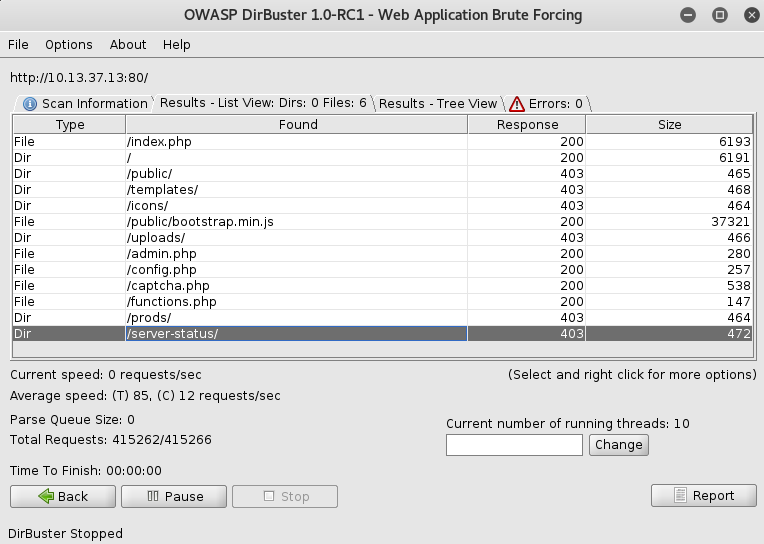Sort results by Found column header
The height and width of the screenshot is (544, 764).
pyautogui.click(x=297, y=125)
